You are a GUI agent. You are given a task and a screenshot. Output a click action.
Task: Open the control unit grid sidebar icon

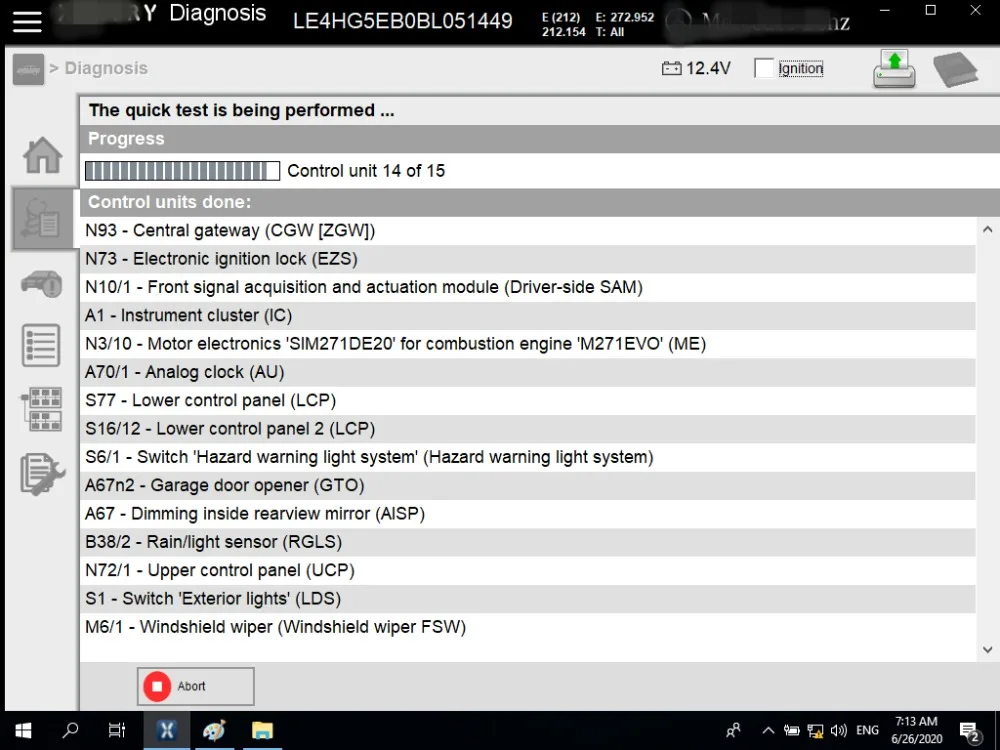click(x=42, y=409)
